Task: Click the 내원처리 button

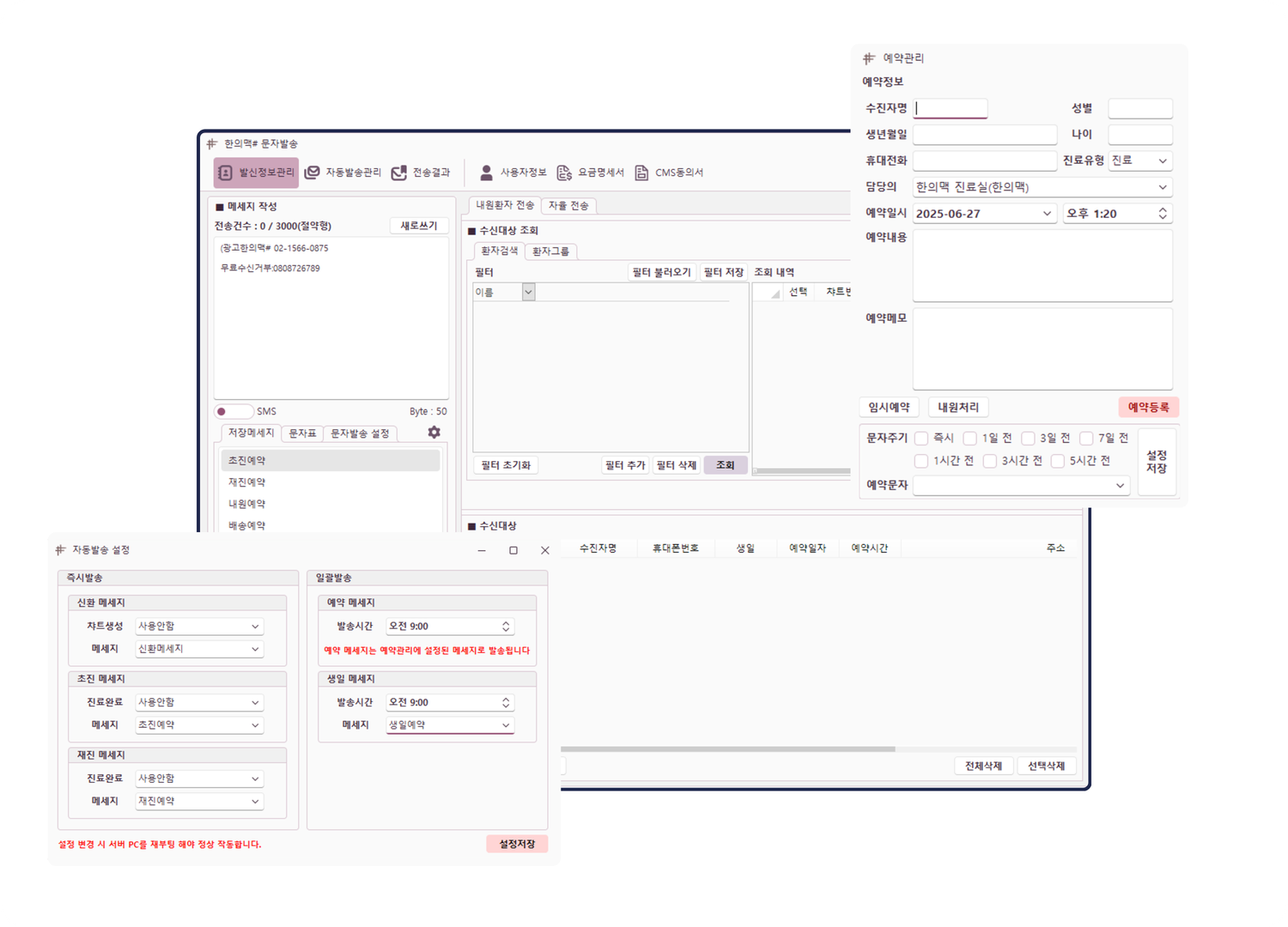Action: (x=958, y=408)
